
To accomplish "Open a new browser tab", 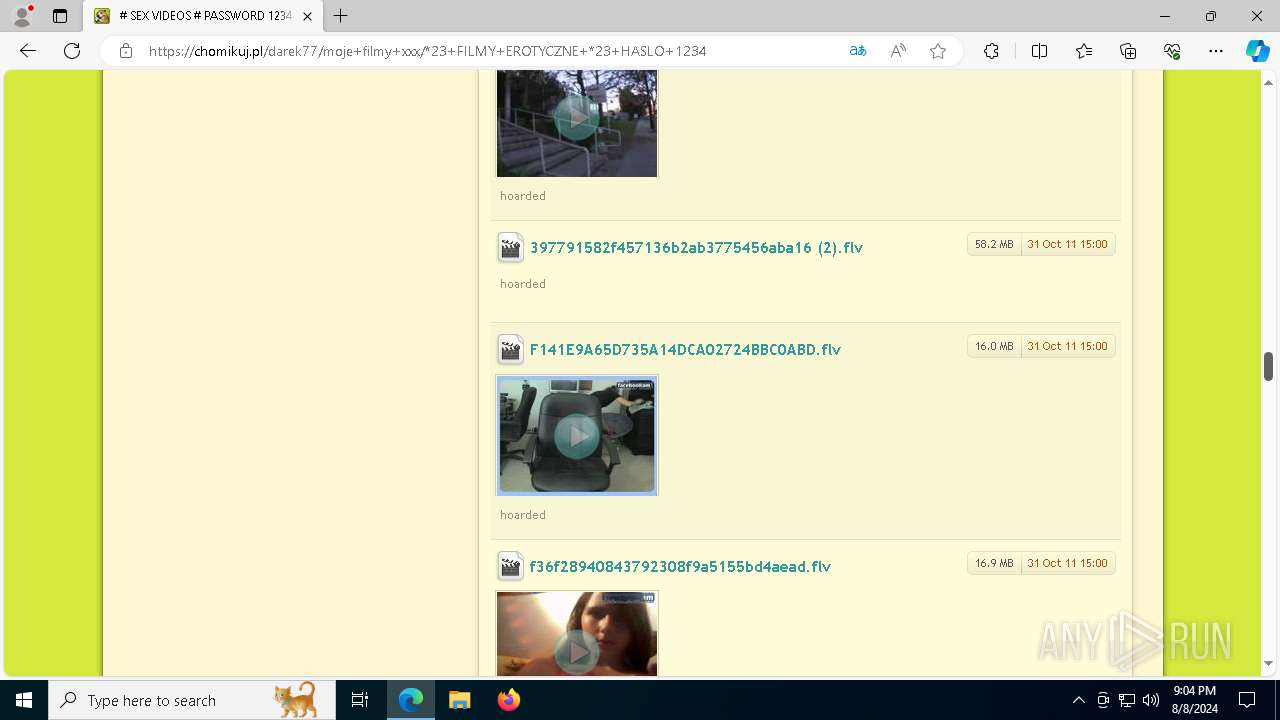I will tap(341, 16).
